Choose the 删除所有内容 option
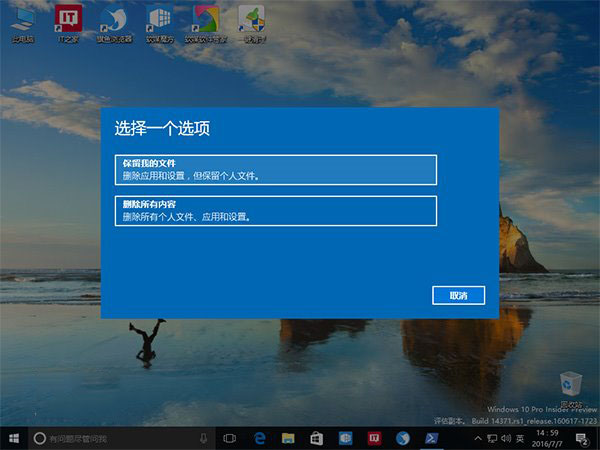 (276, 210)
